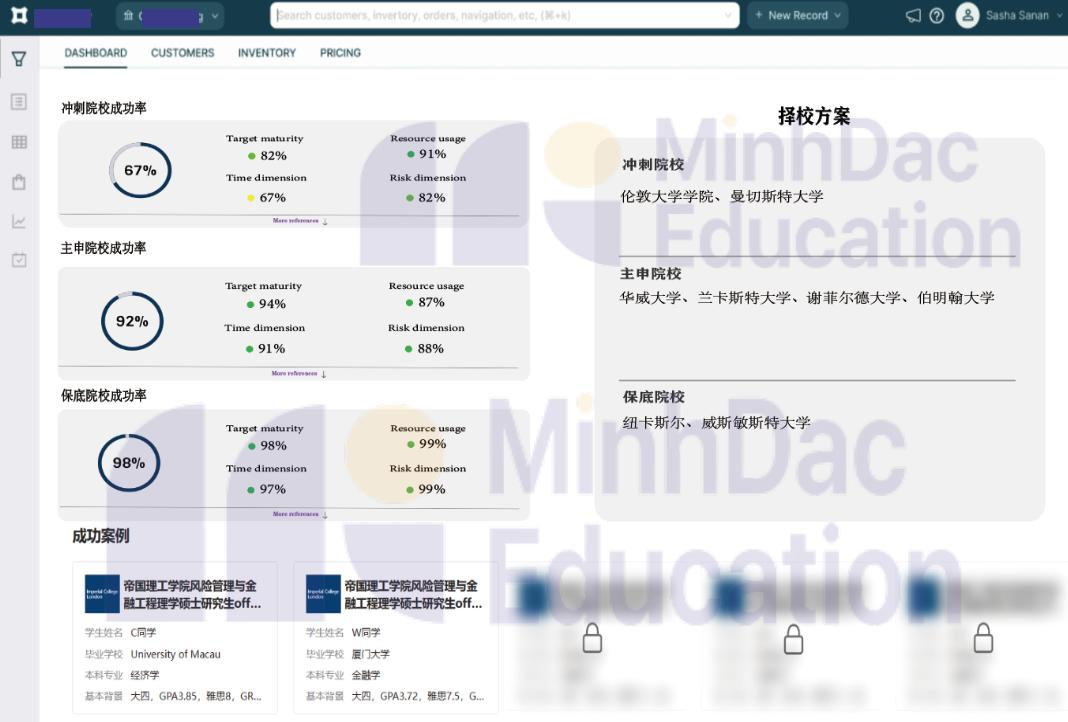Expand the search bar dropdown chevron
This screenshot has height=722, width=1068.
[x=727, y=15]
